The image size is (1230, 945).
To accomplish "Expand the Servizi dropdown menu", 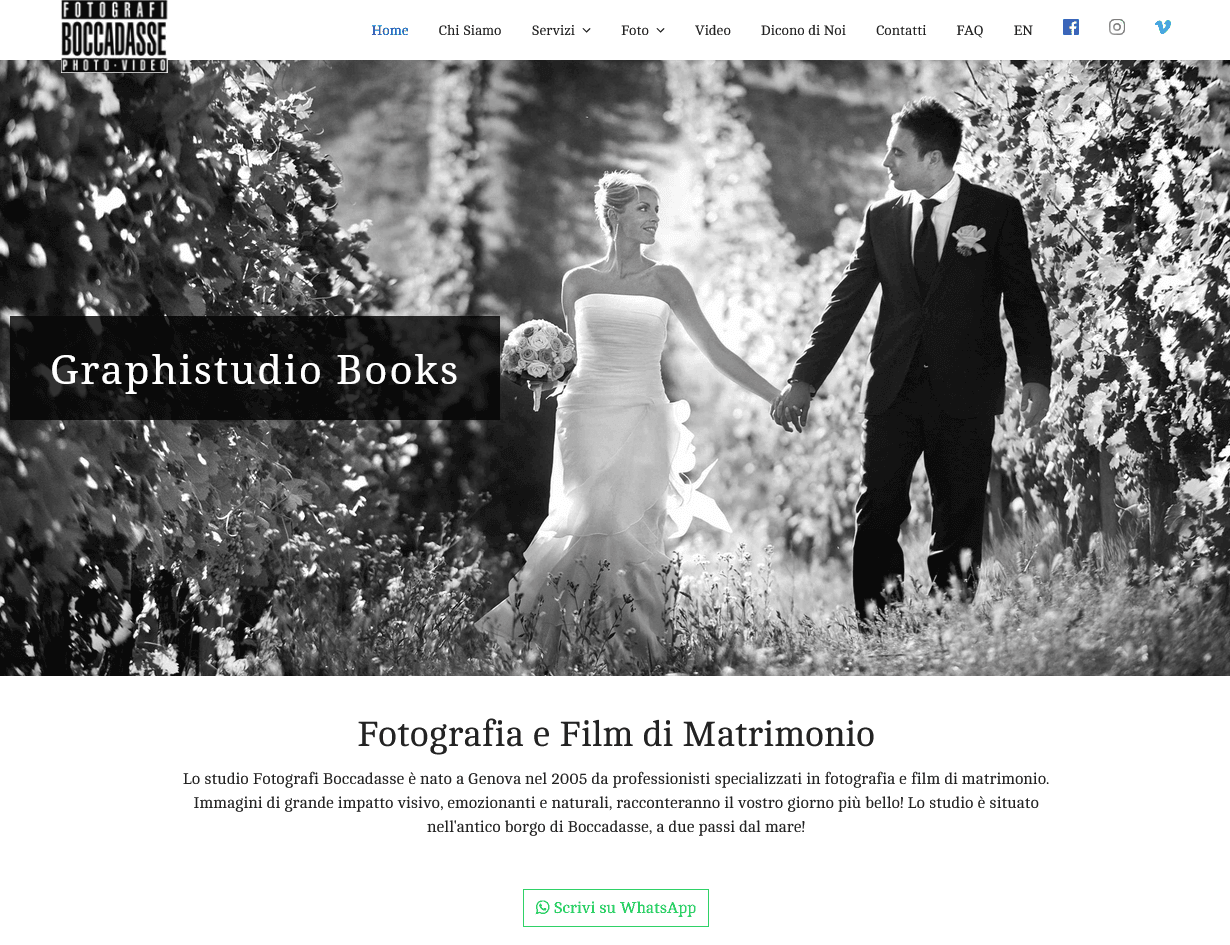I will tap(561, 30).
